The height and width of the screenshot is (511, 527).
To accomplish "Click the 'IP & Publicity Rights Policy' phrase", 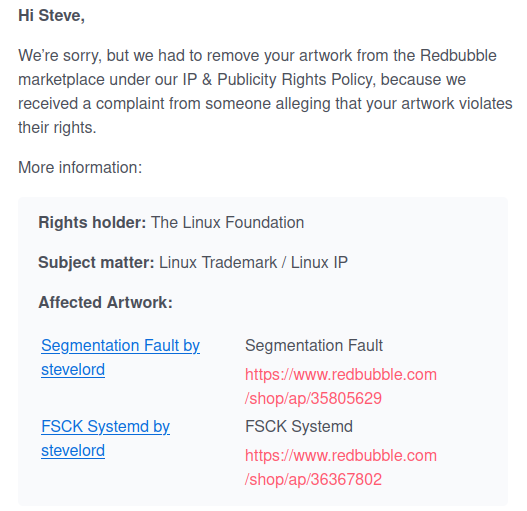I will tap(279, 80).
